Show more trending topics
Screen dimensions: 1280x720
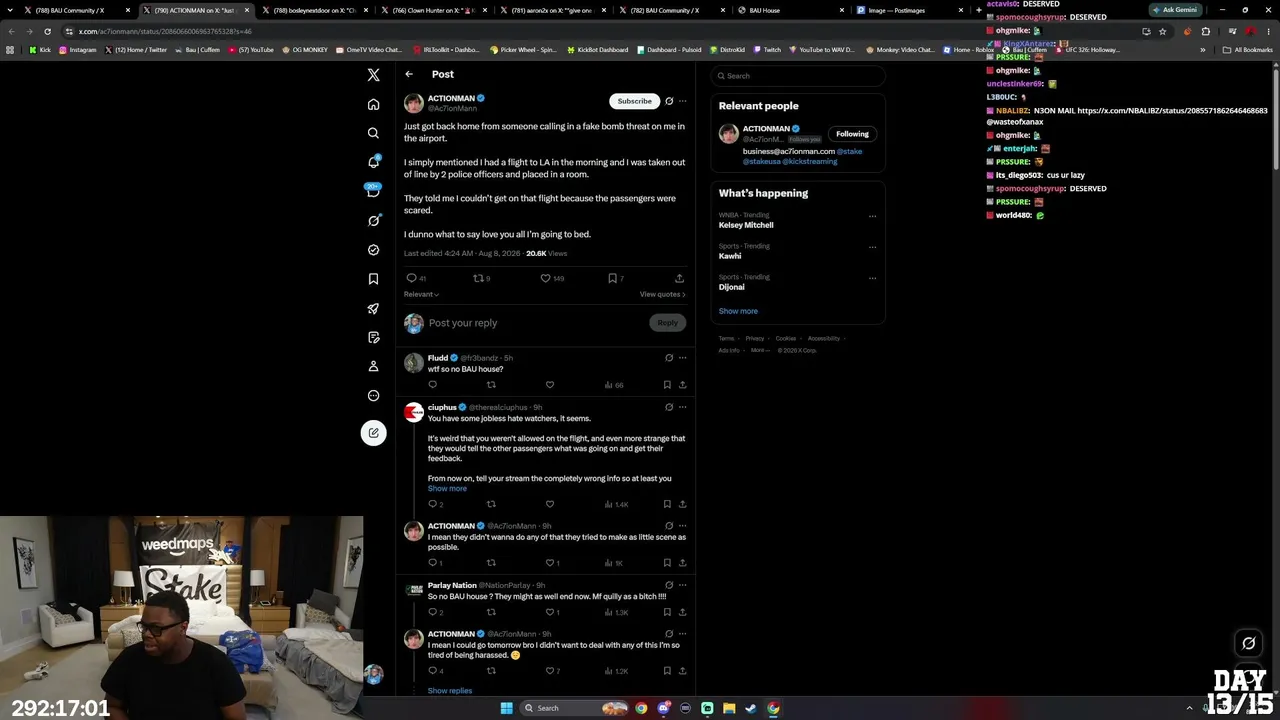[738, 311]
